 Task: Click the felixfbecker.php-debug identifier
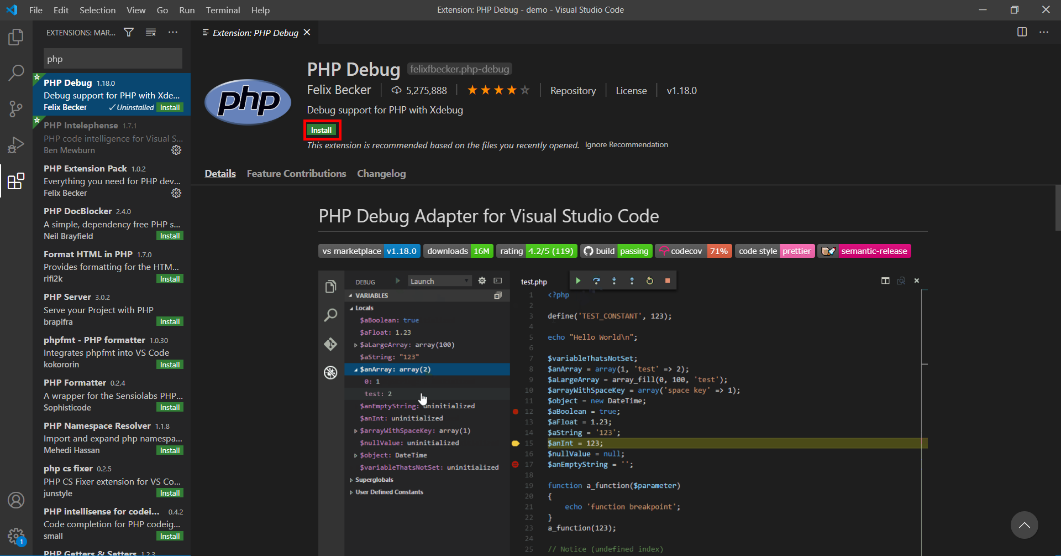pyautogui.click(x=459, y=69)
